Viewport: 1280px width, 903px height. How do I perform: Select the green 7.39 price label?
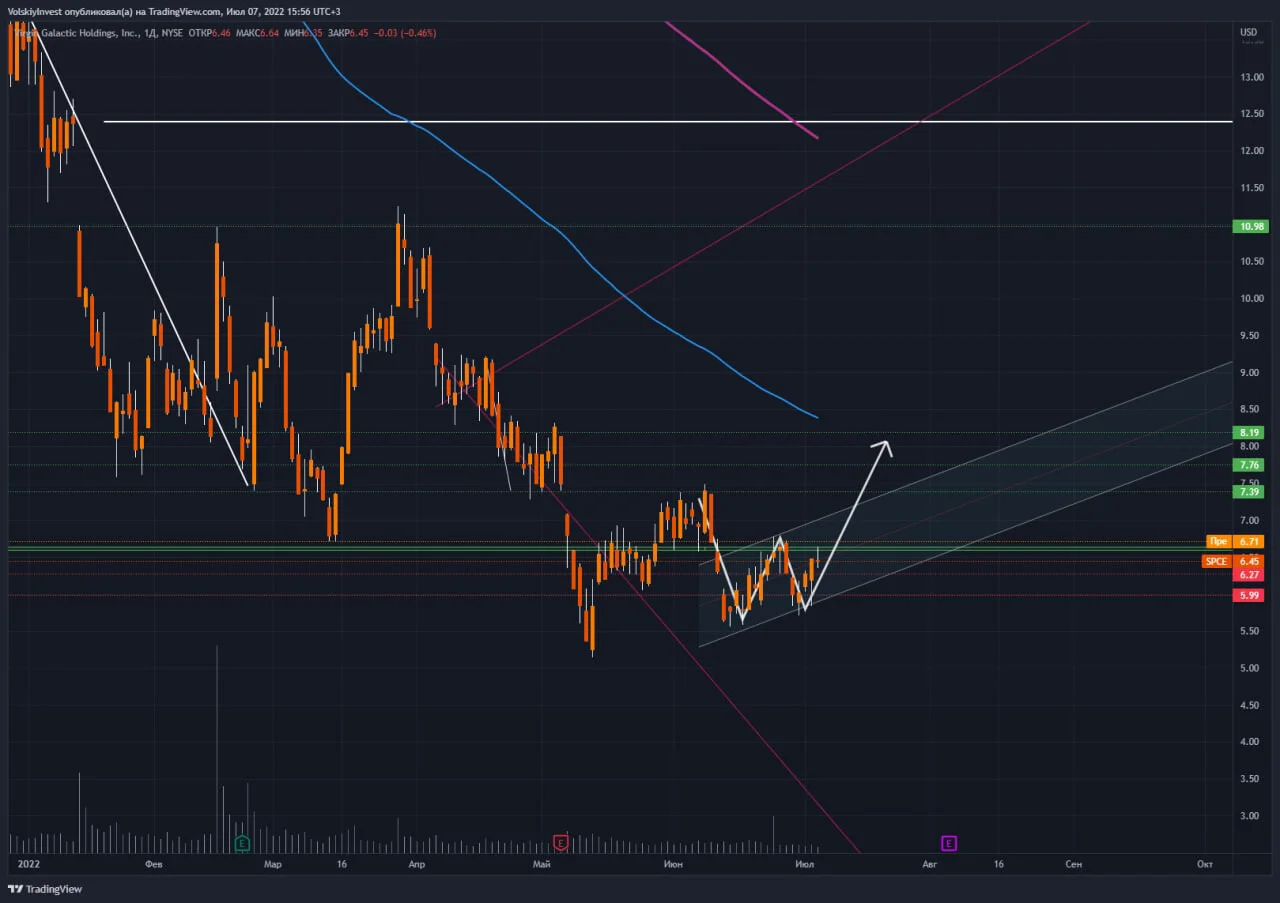pyautogui.click(x=1250, y=492)
